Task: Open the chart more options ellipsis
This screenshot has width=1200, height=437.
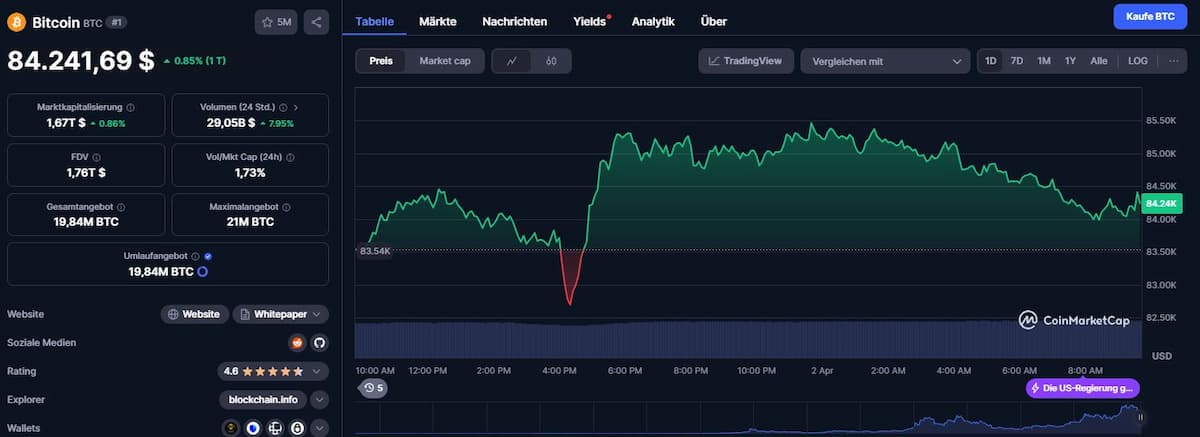Action: (x=1174, y=61)
